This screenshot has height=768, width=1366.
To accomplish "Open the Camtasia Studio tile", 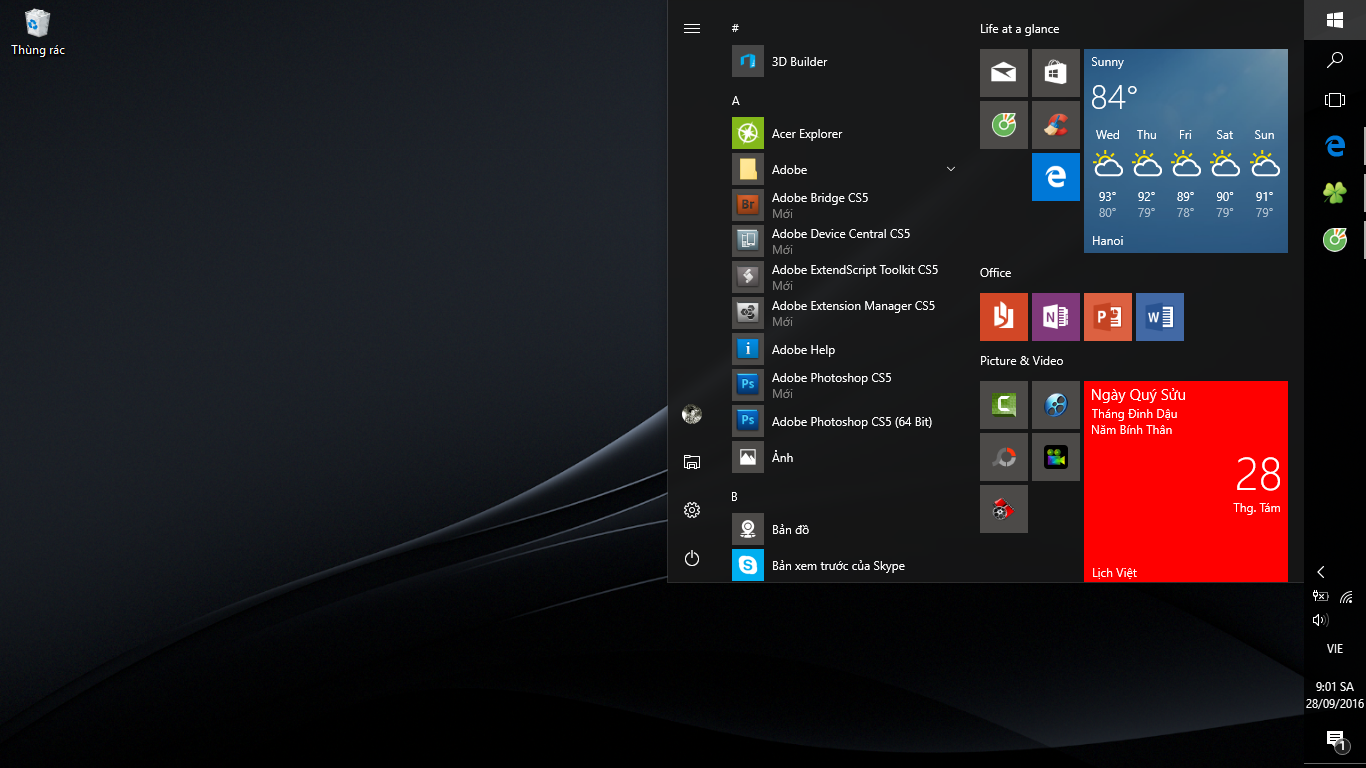I will pyautogui.click(x=1004, y=405).
